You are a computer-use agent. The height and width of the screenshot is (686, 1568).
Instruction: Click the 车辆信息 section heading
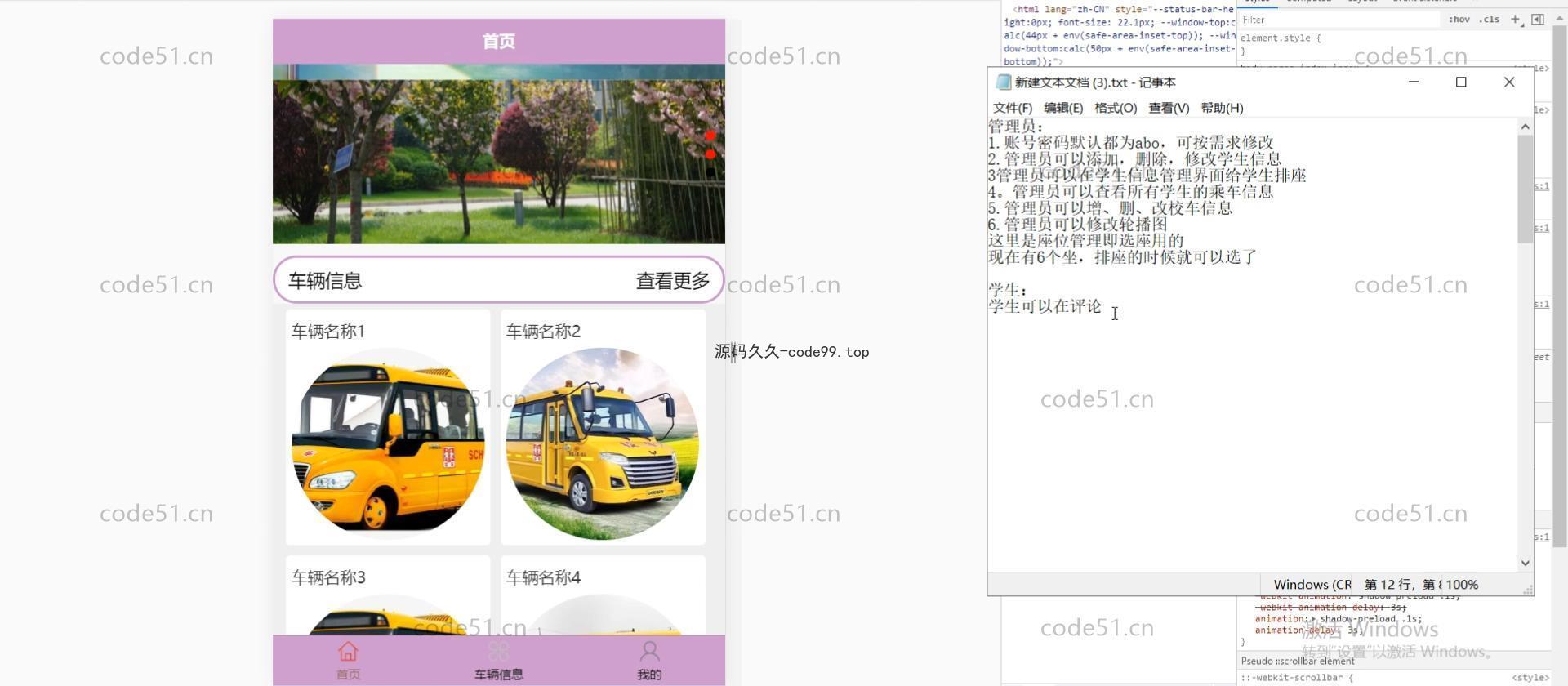325,281
